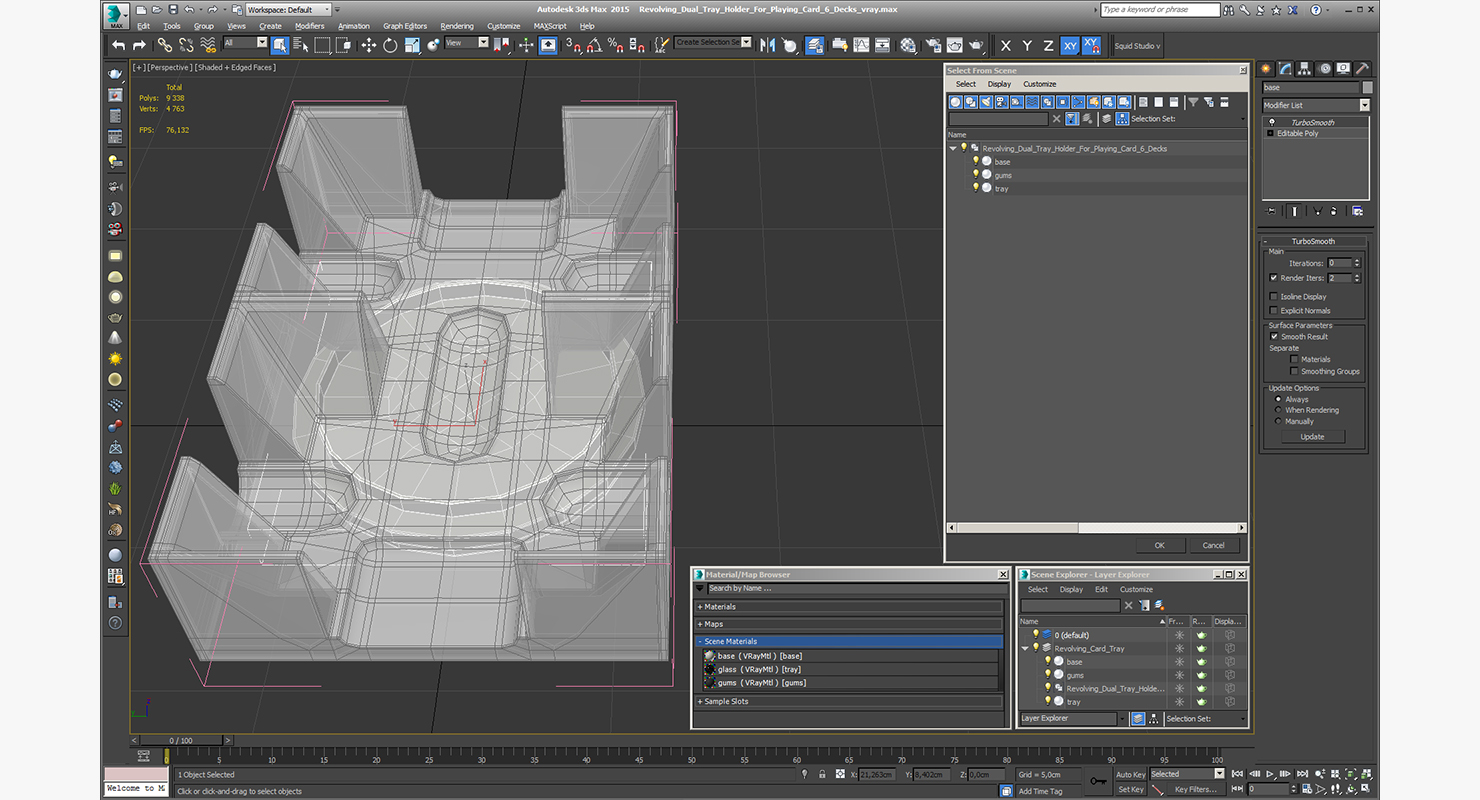Image resolution: width=1480 pixels, height=800 pixels.
Task: Click the Auto Key button
Action: tap(1130, 774)
